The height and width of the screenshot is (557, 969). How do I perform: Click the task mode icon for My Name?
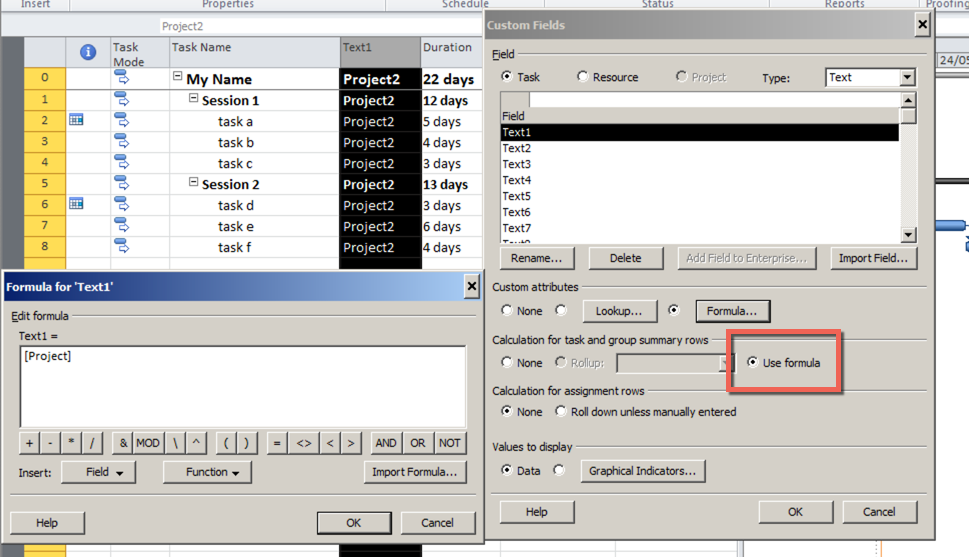[x=122, y=78]
